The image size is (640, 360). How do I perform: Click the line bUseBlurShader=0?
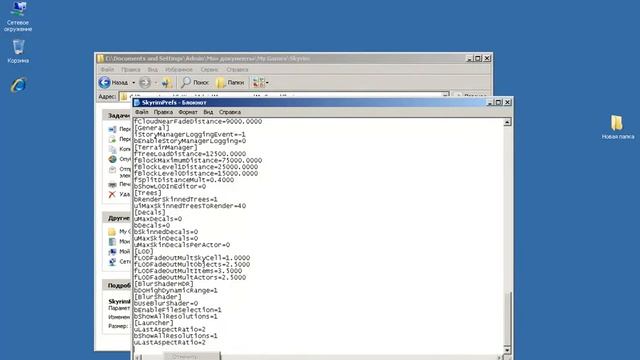click(166, 303)
